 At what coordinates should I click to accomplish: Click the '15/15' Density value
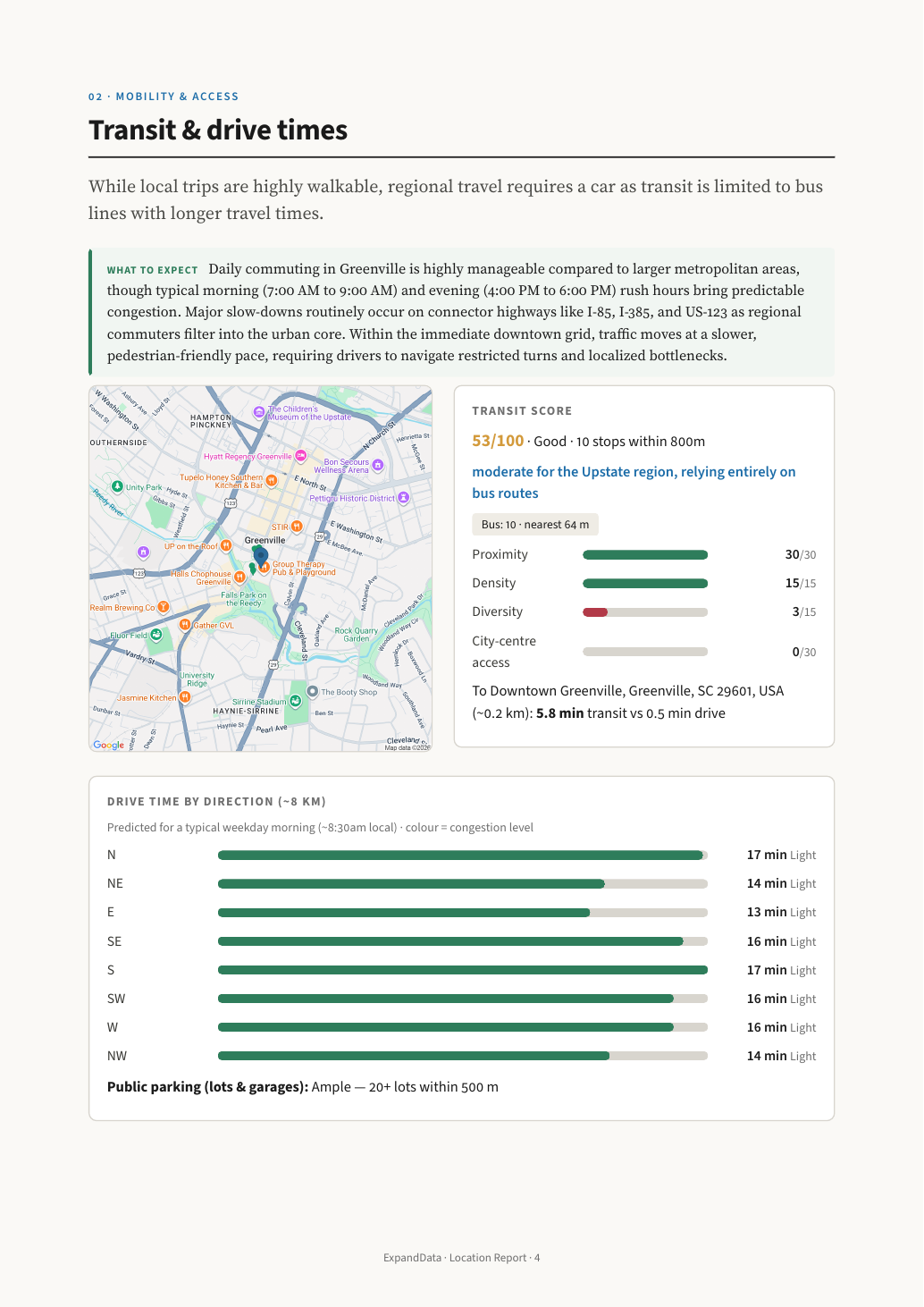point(801,584)
